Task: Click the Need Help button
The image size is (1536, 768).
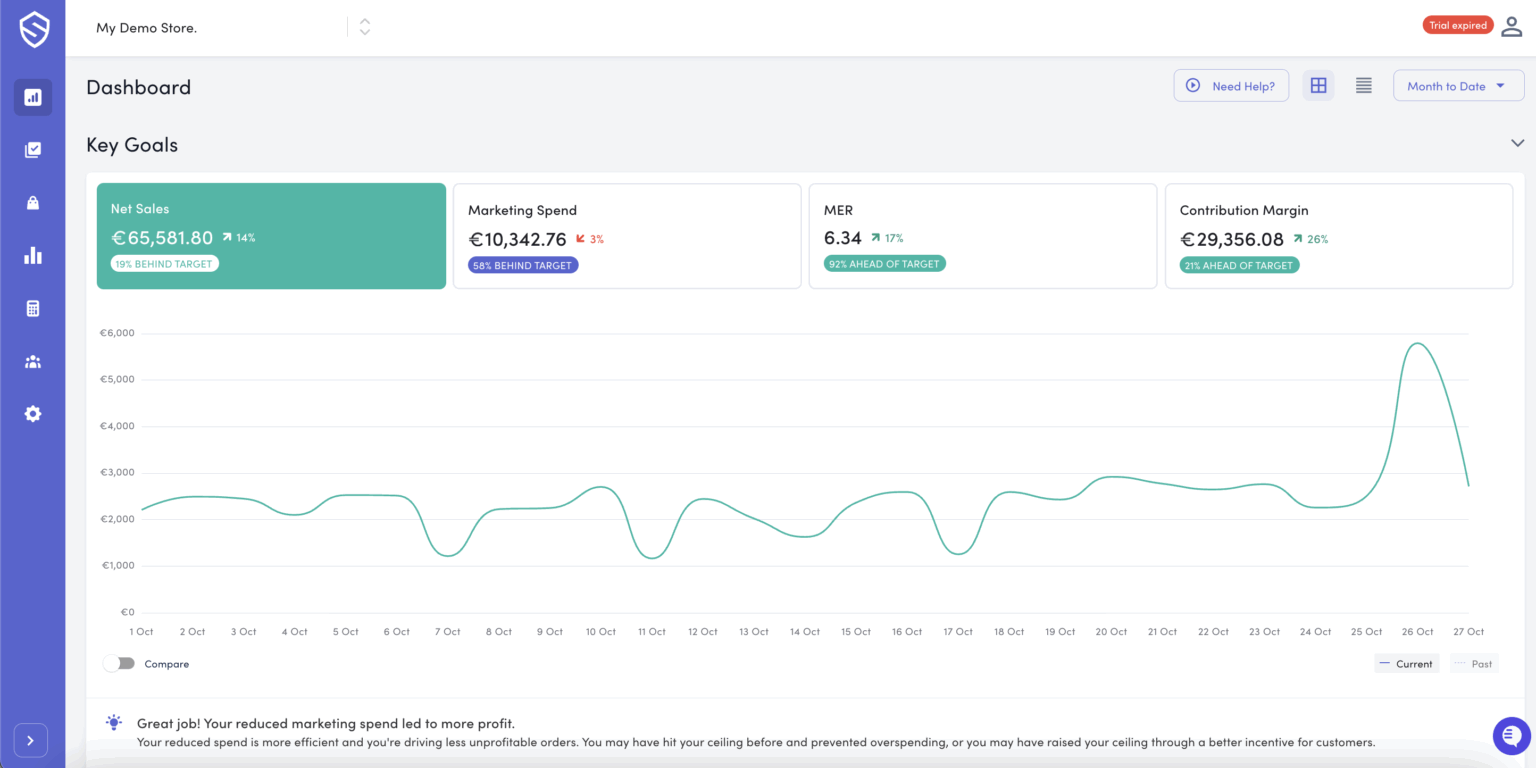Action: pos(1231,85)
